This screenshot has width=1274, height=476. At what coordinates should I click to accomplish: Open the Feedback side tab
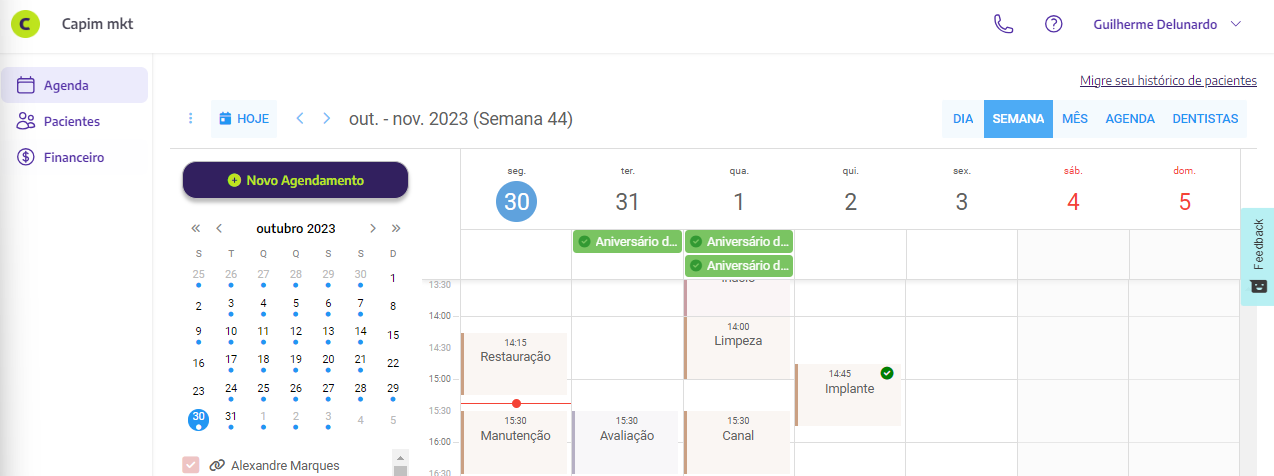(x=1258, y=256)
